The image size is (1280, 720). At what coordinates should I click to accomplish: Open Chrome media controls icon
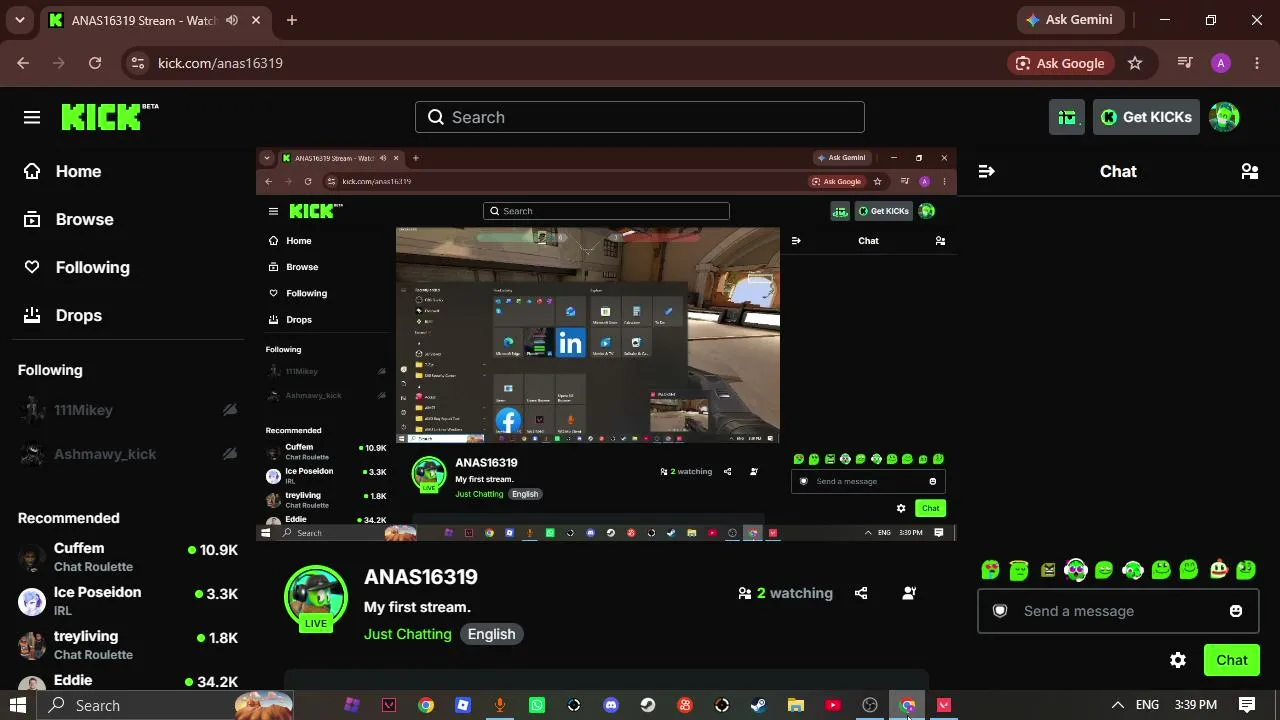[x=1185, y=63]
